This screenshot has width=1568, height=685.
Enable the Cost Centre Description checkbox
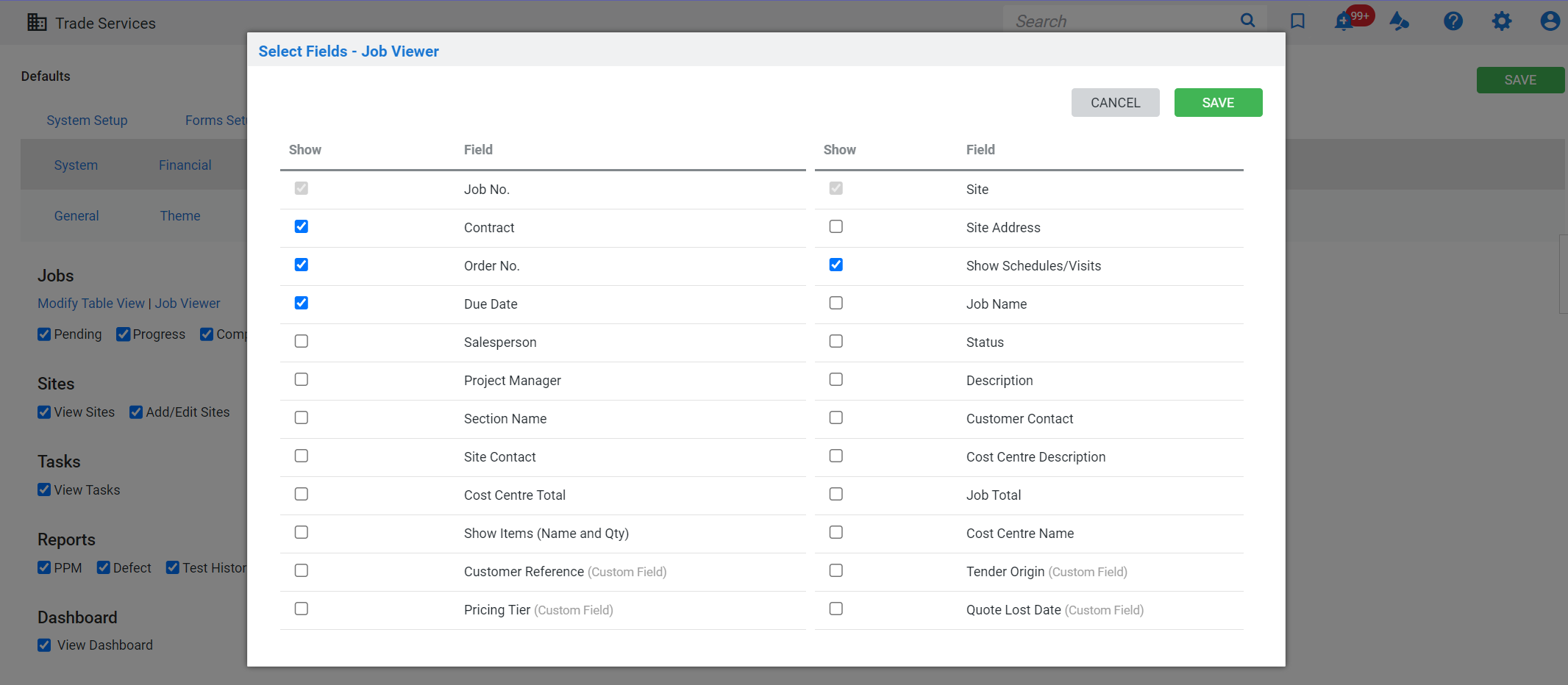(836, 456)
